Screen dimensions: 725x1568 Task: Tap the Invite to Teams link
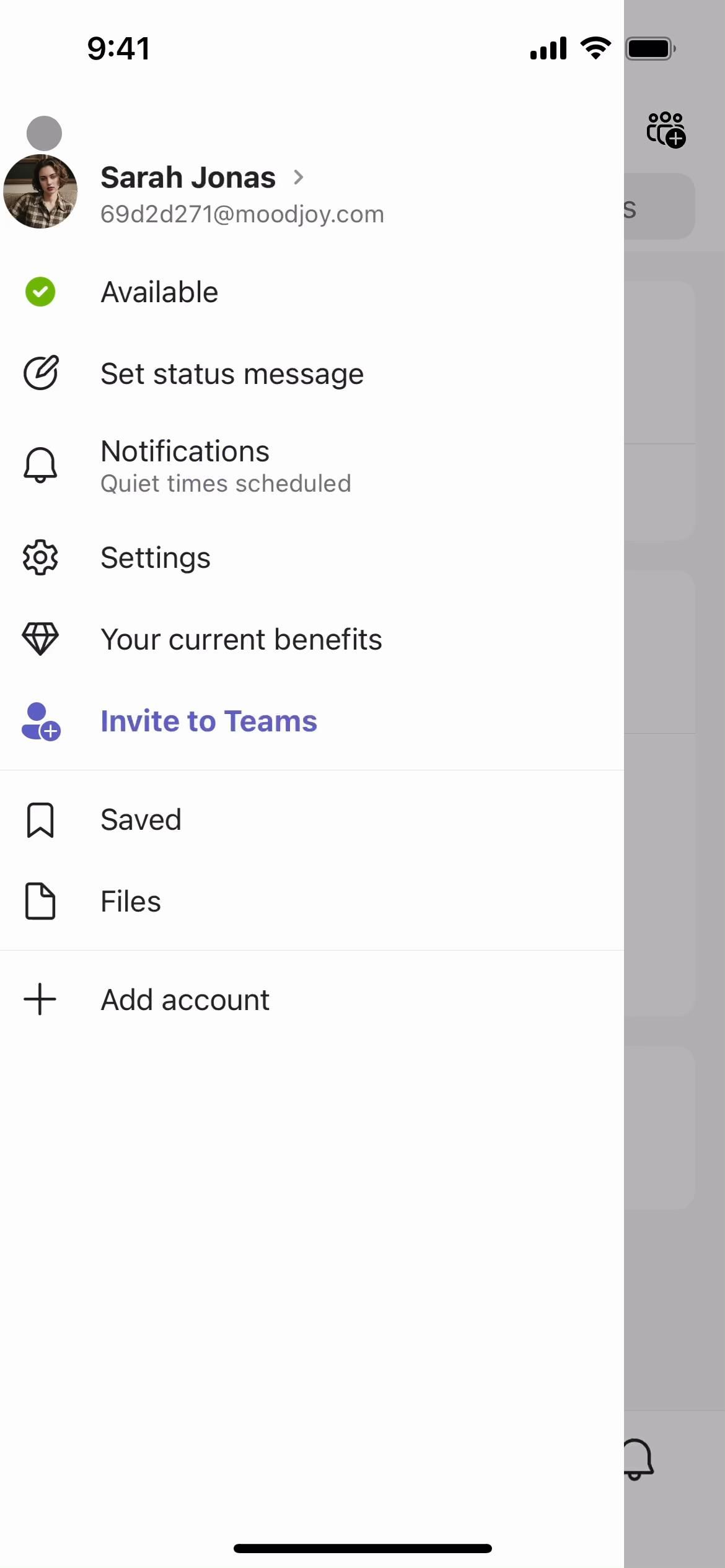pyautogui.click(x=209, y=721)
